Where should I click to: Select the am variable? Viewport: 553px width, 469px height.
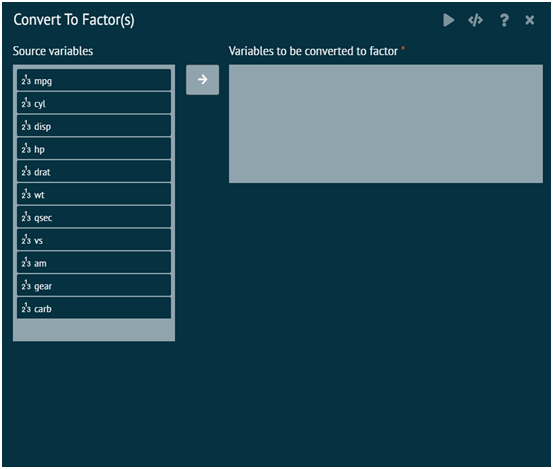[x=94, y=262]
